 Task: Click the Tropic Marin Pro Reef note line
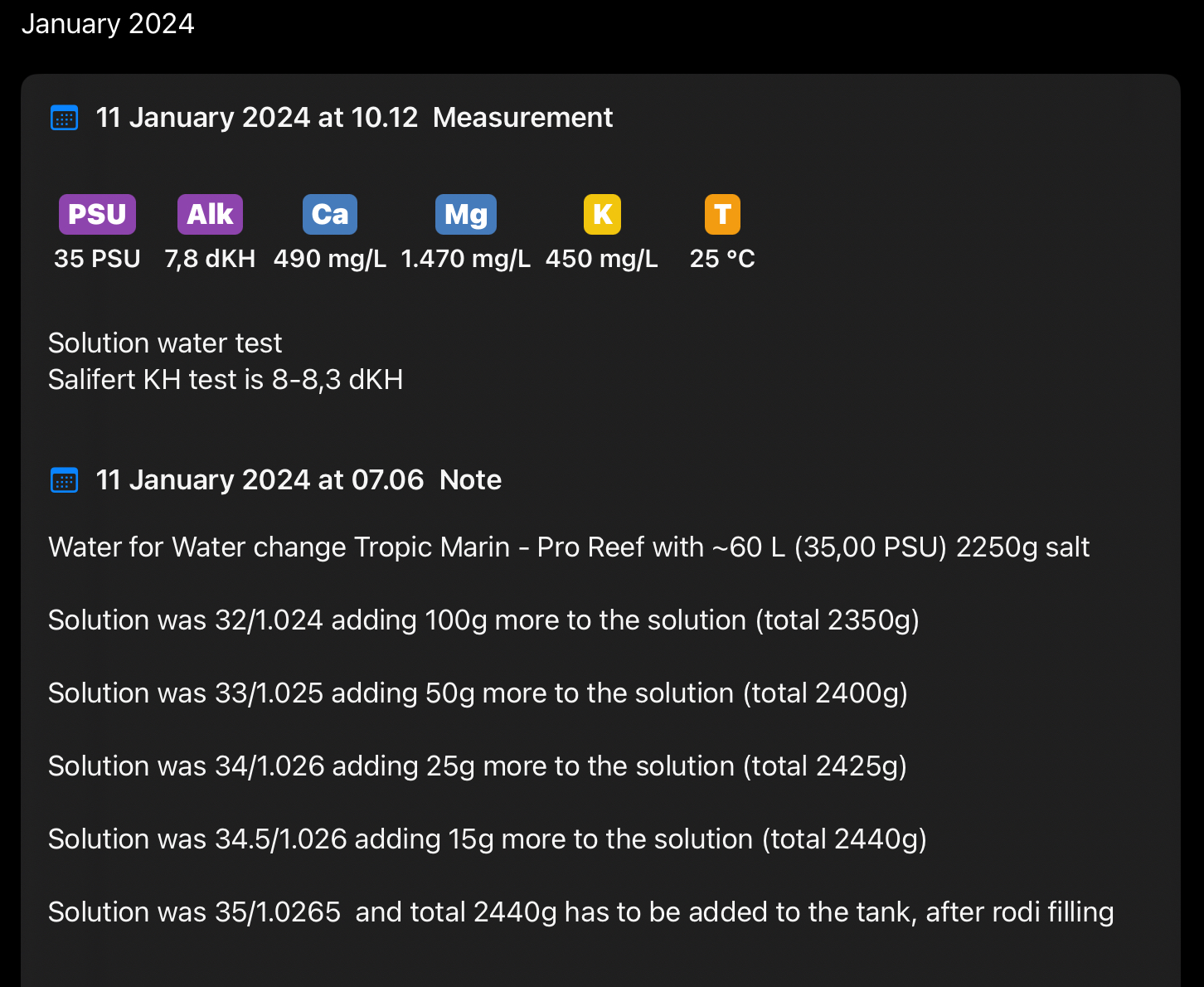click(569, 547)
